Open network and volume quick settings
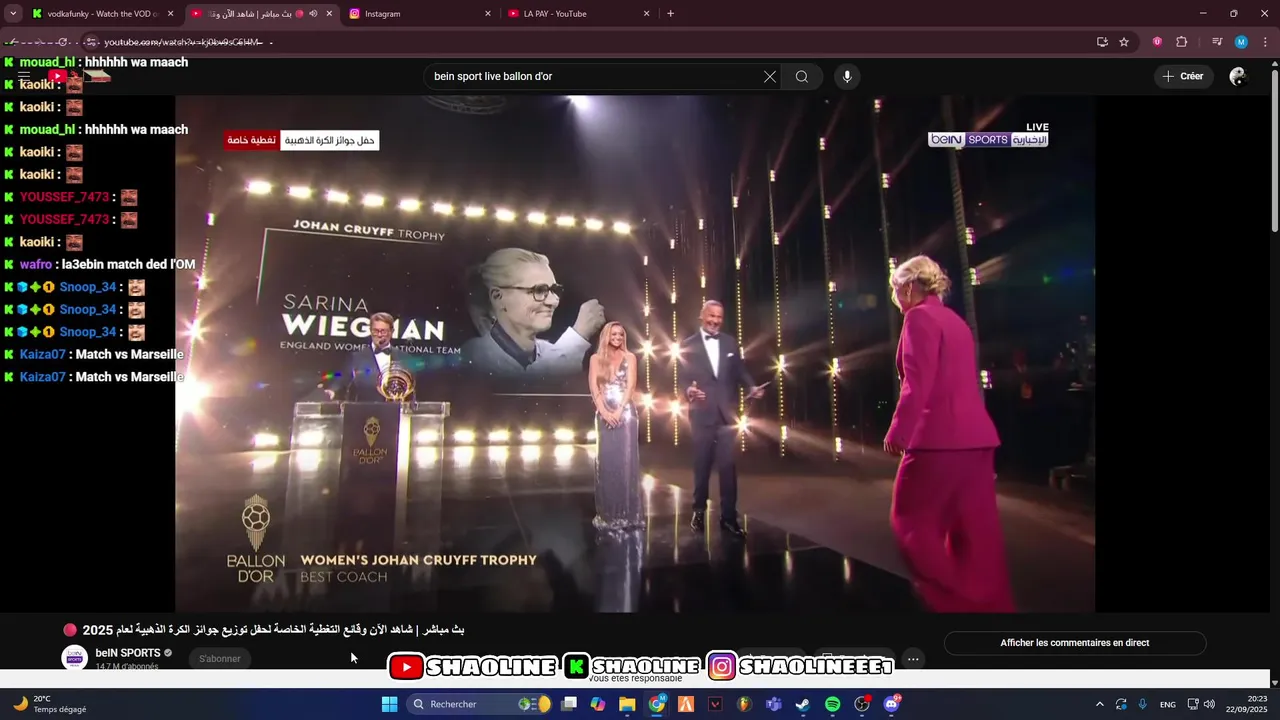This screenshot has height=720, width=1280. pos(1201,704)
